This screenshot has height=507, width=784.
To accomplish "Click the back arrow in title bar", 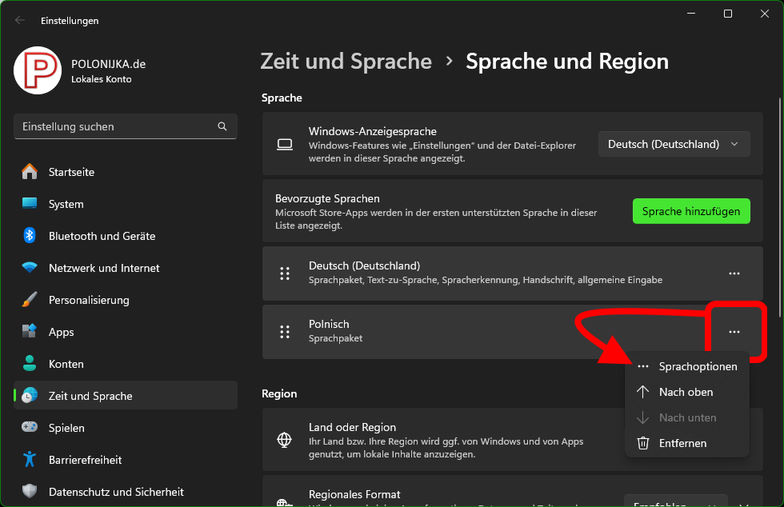I will click(21, 20).
